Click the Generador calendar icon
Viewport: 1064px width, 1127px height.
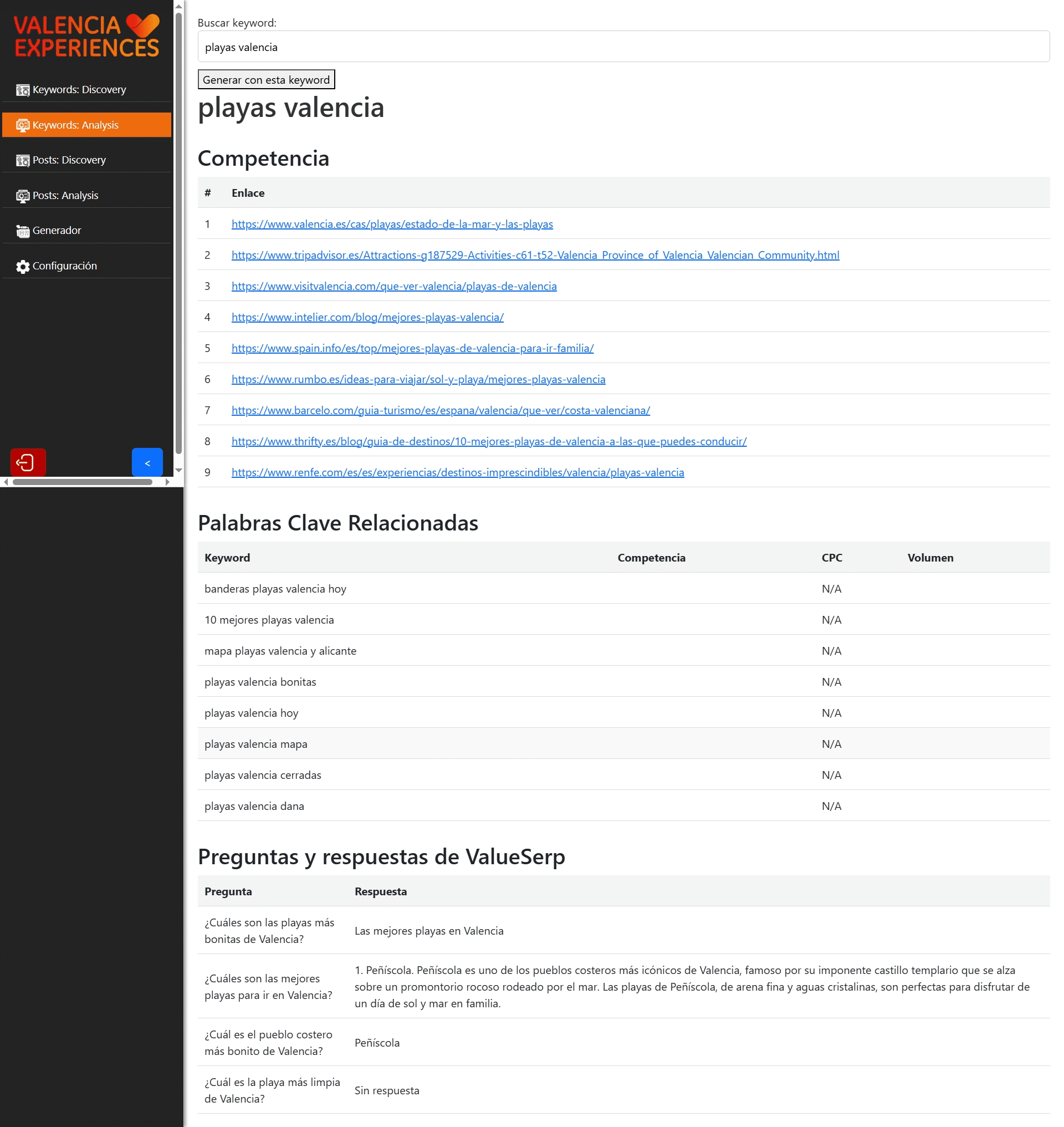[x=23, y=231]
